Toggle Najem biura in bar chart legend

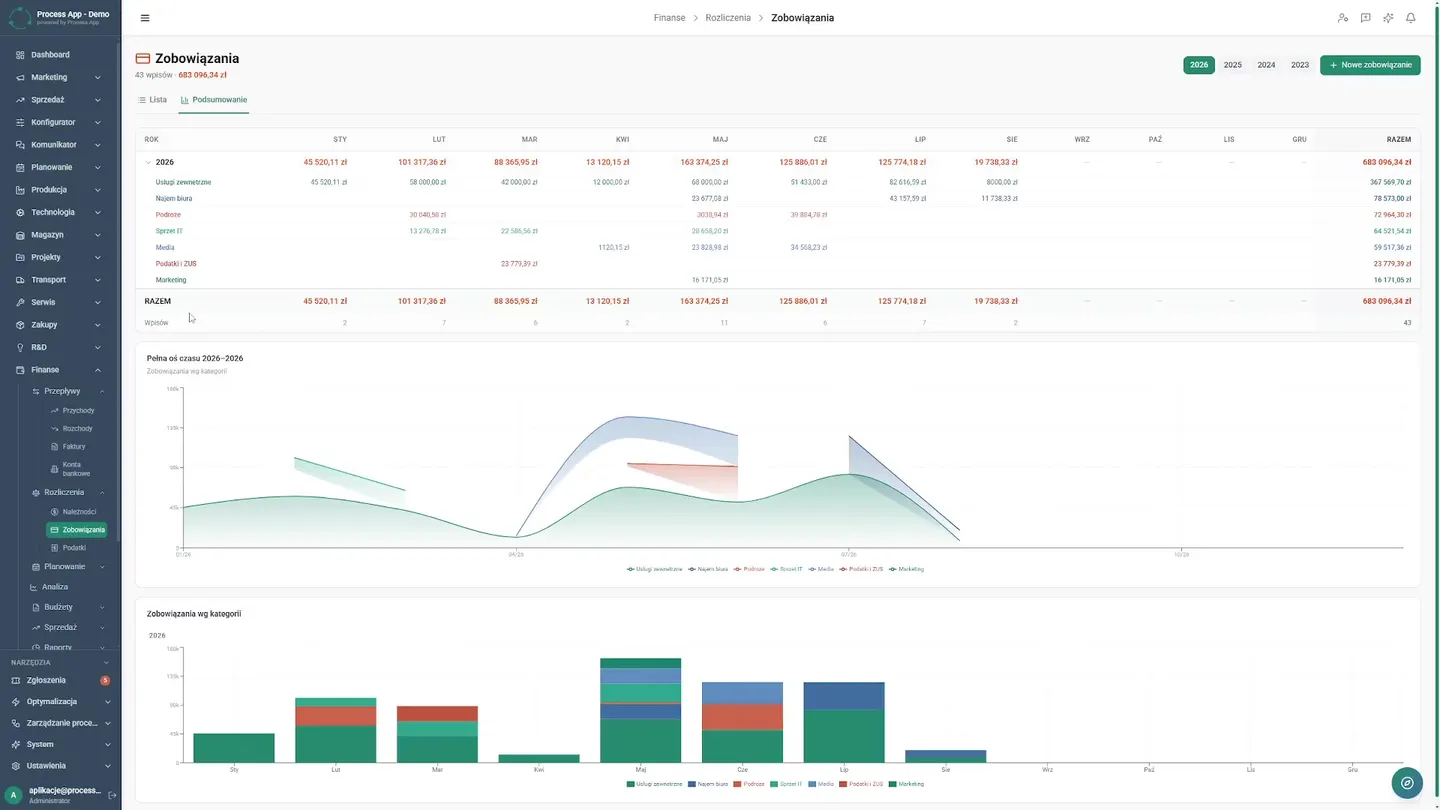tap(708, 784)
